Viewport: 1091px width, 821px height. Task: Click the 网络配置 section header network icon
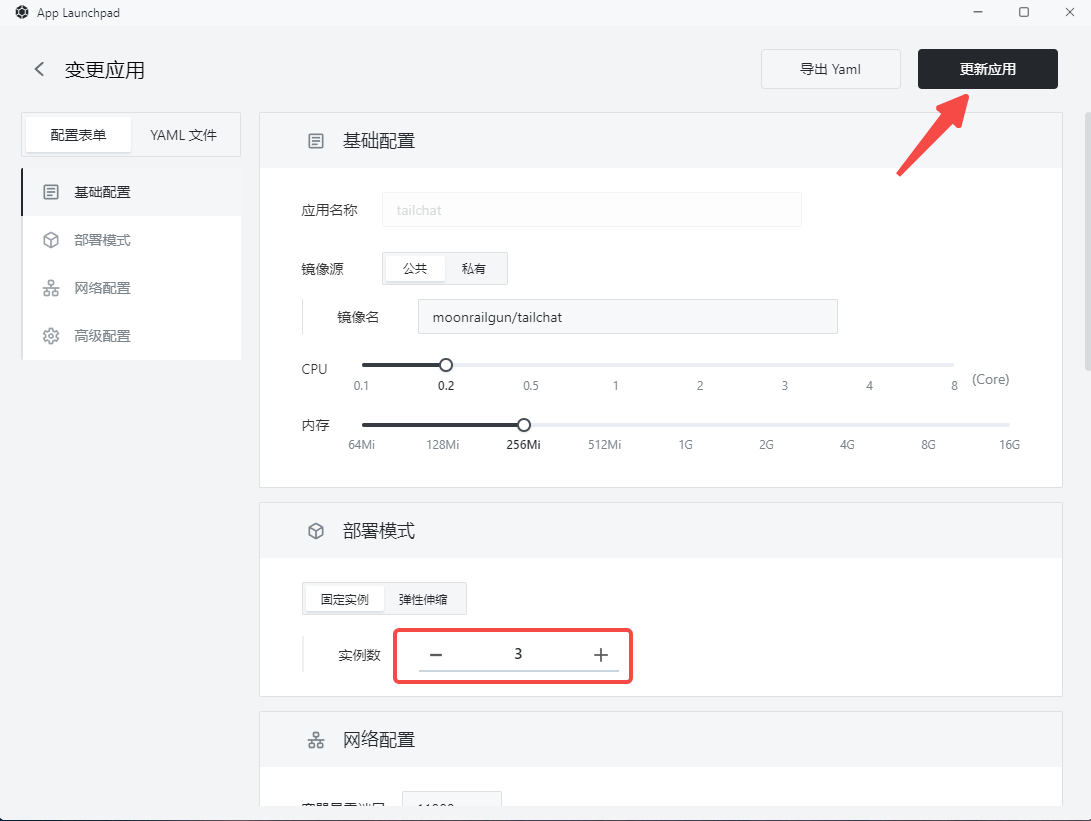[316, 740]
